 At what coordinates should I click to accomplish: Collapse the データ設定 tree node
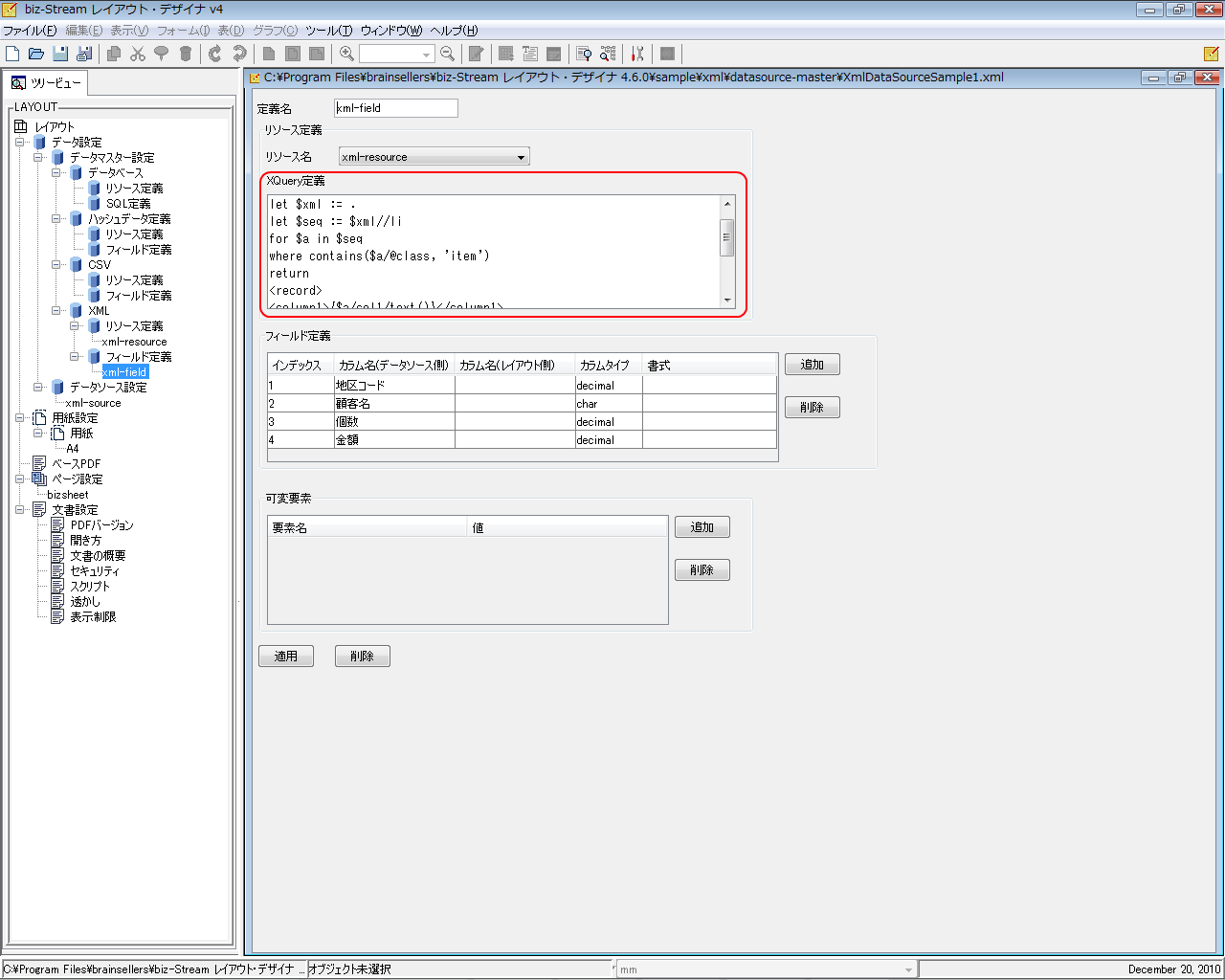click(20, 142)
